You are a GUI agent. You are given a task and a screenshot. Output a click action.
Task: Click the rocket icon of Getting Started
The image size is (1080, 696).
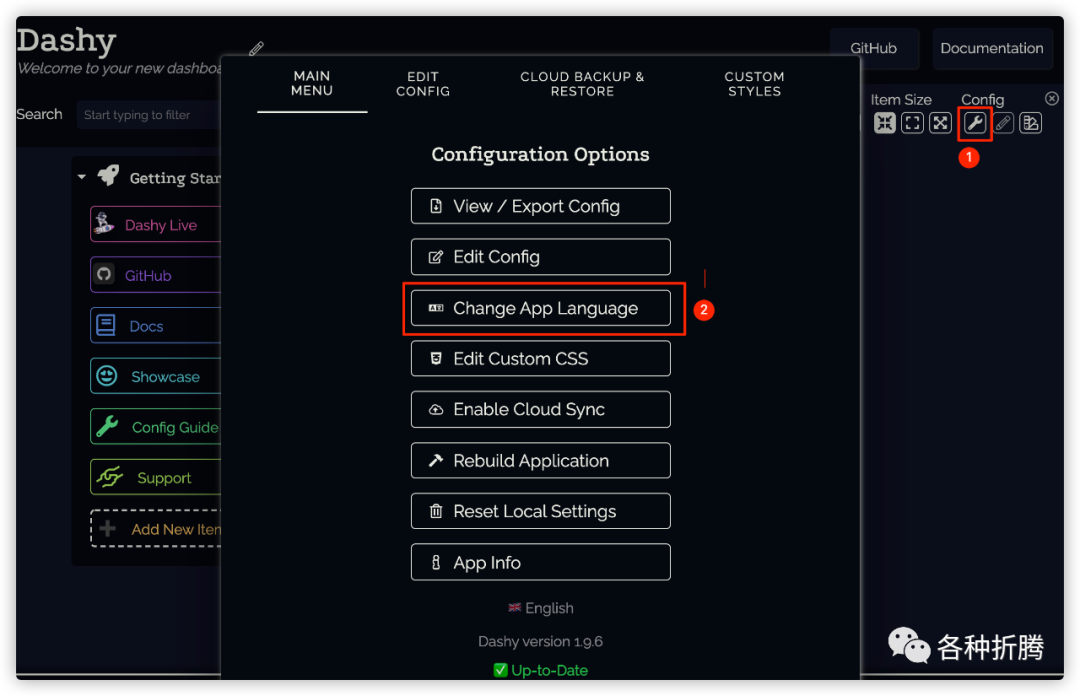(108, 176)
